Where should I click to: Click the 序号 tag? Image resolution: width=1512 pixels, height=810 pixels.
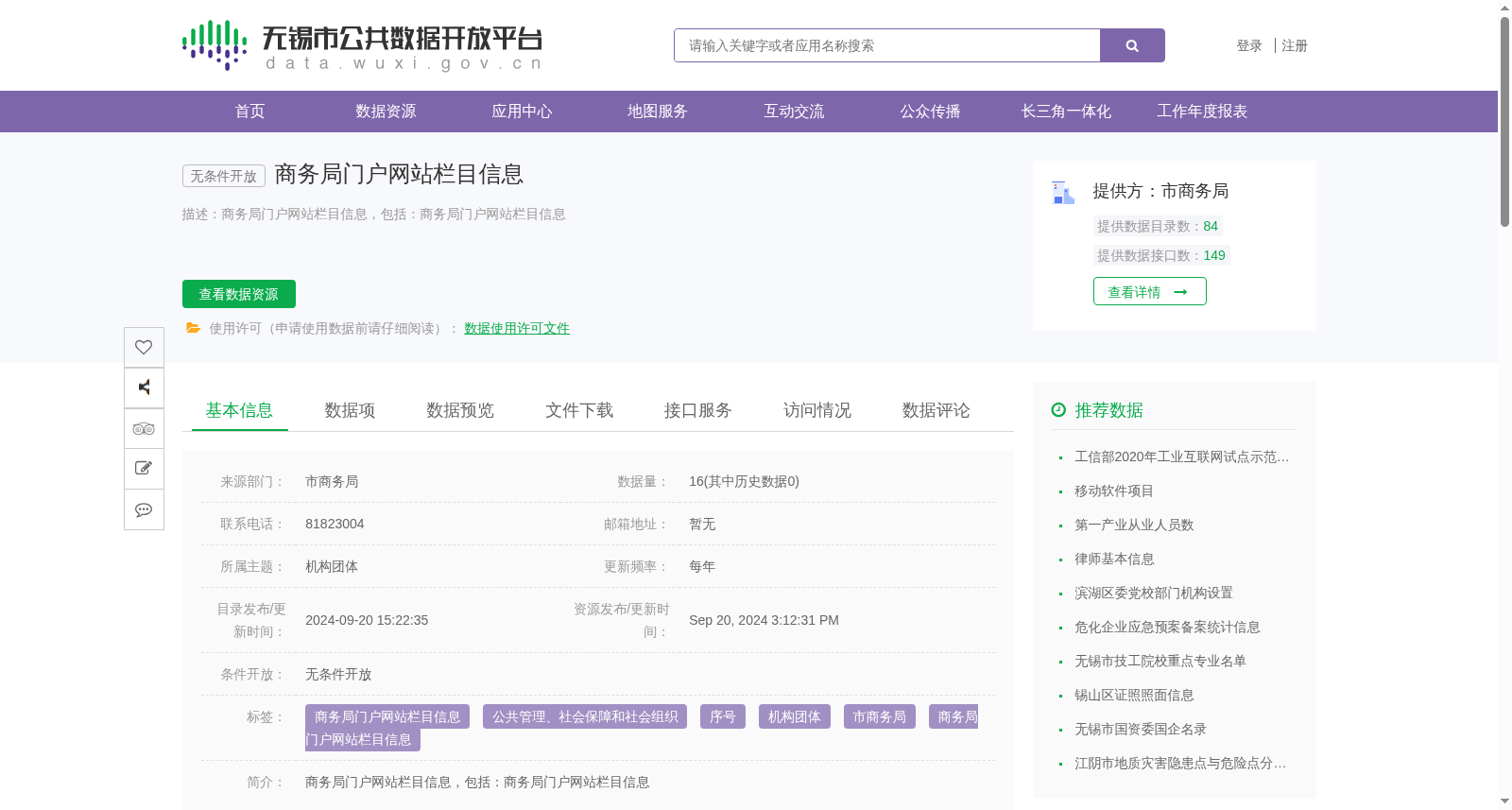[x=723, y=716]
